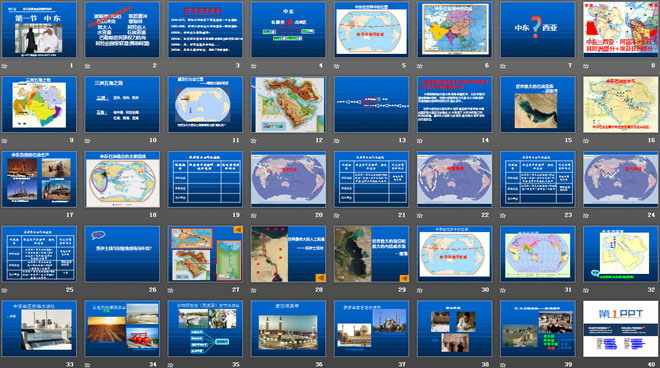
Task: Click the animation star below slide 1
Action: (x=4, y=66)
